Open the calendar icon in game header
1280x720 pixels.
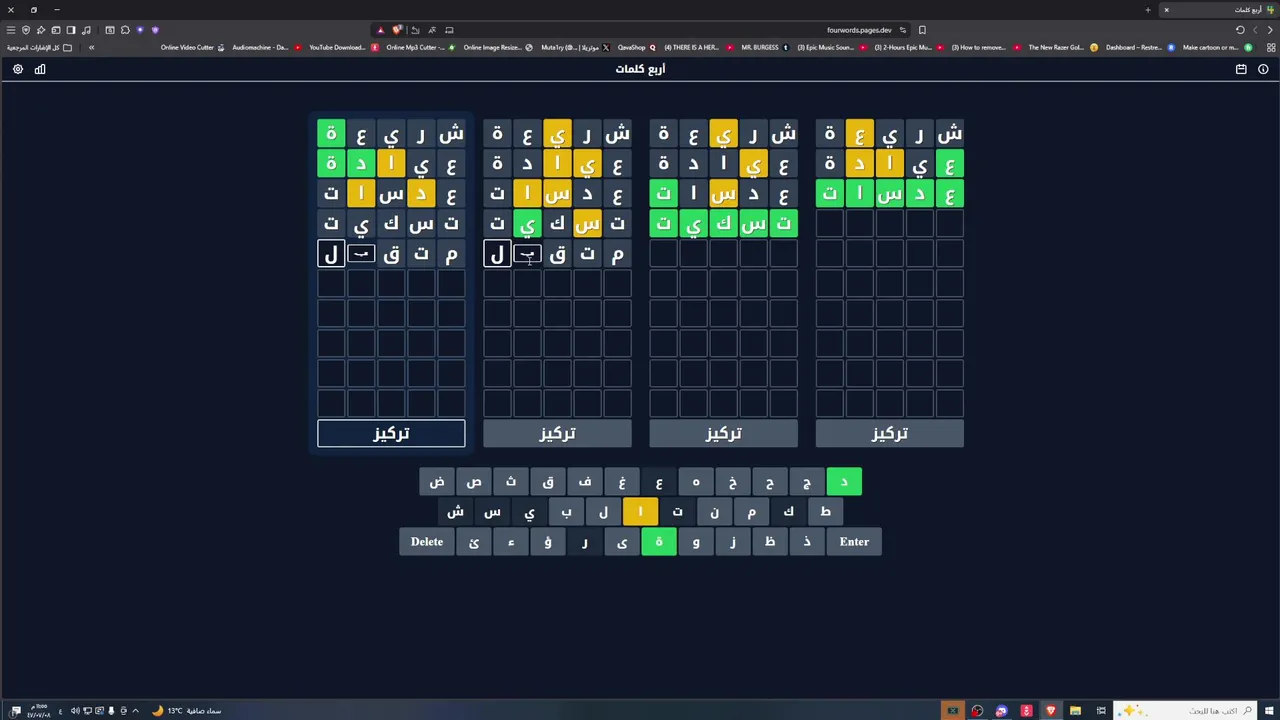[x=1241, y=69]
